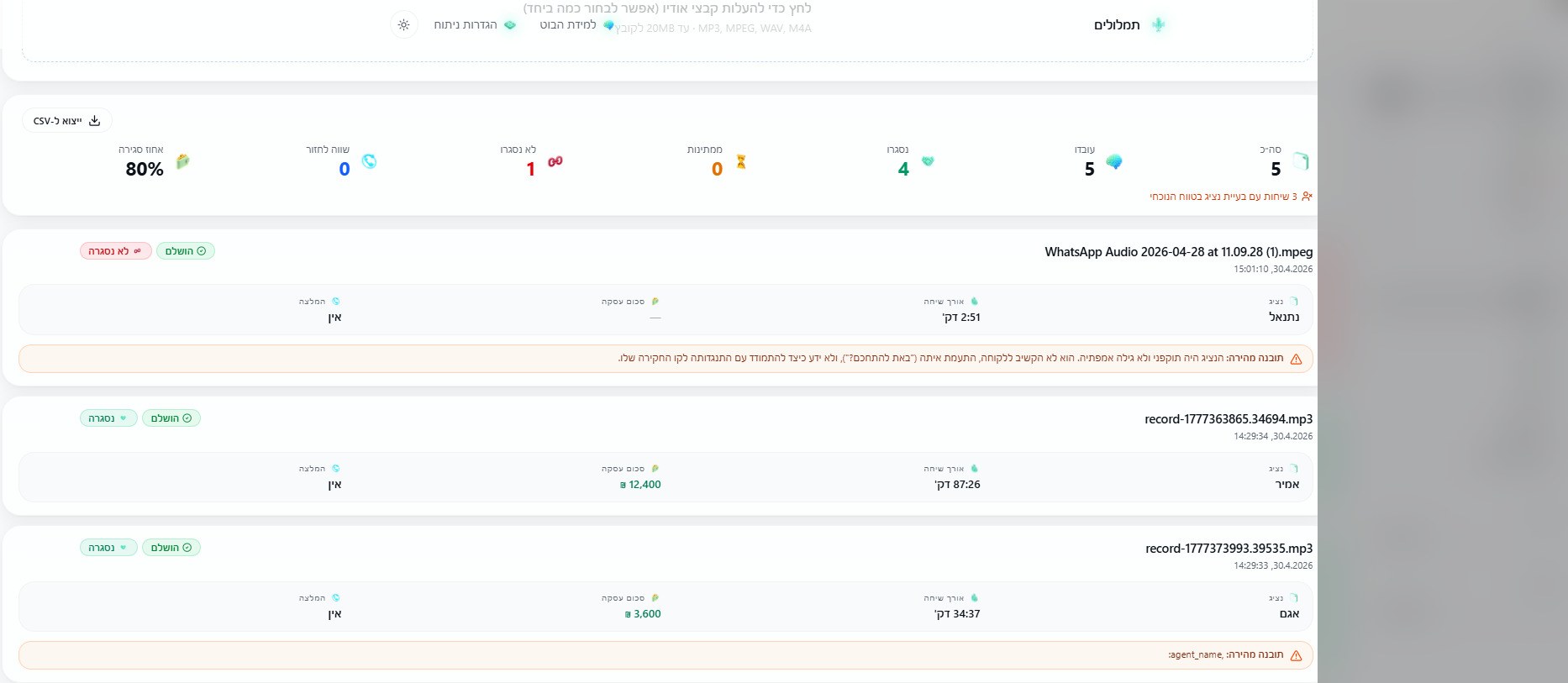Click the שווה לחזור callback phone icon
This screenshot has width=1568, height=683.
pyautogui.click(x=369, y=161)
